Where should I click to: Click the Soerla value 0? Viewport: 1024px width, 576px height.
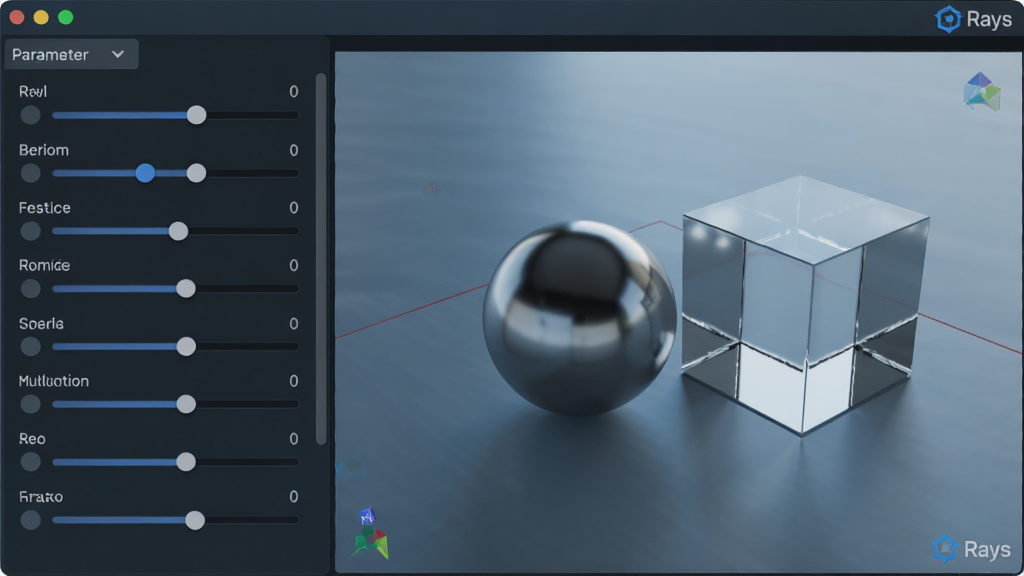(x=294, y=324)
